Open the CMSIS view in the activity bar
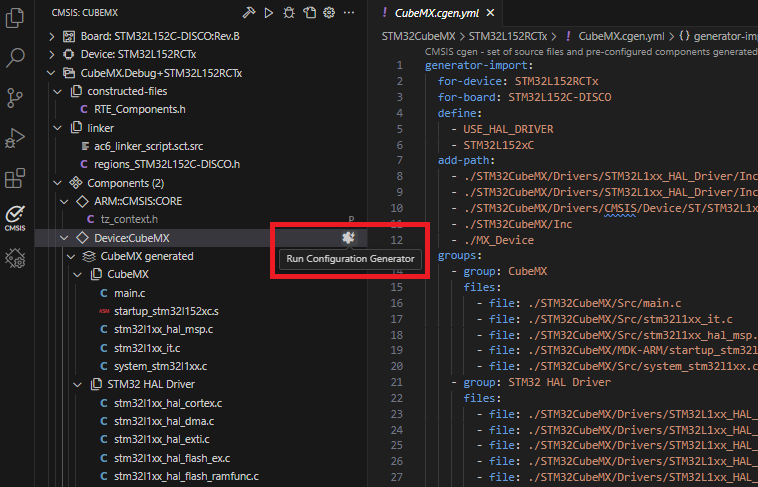Viewport: 758px width, 487px height. point(15,218)
